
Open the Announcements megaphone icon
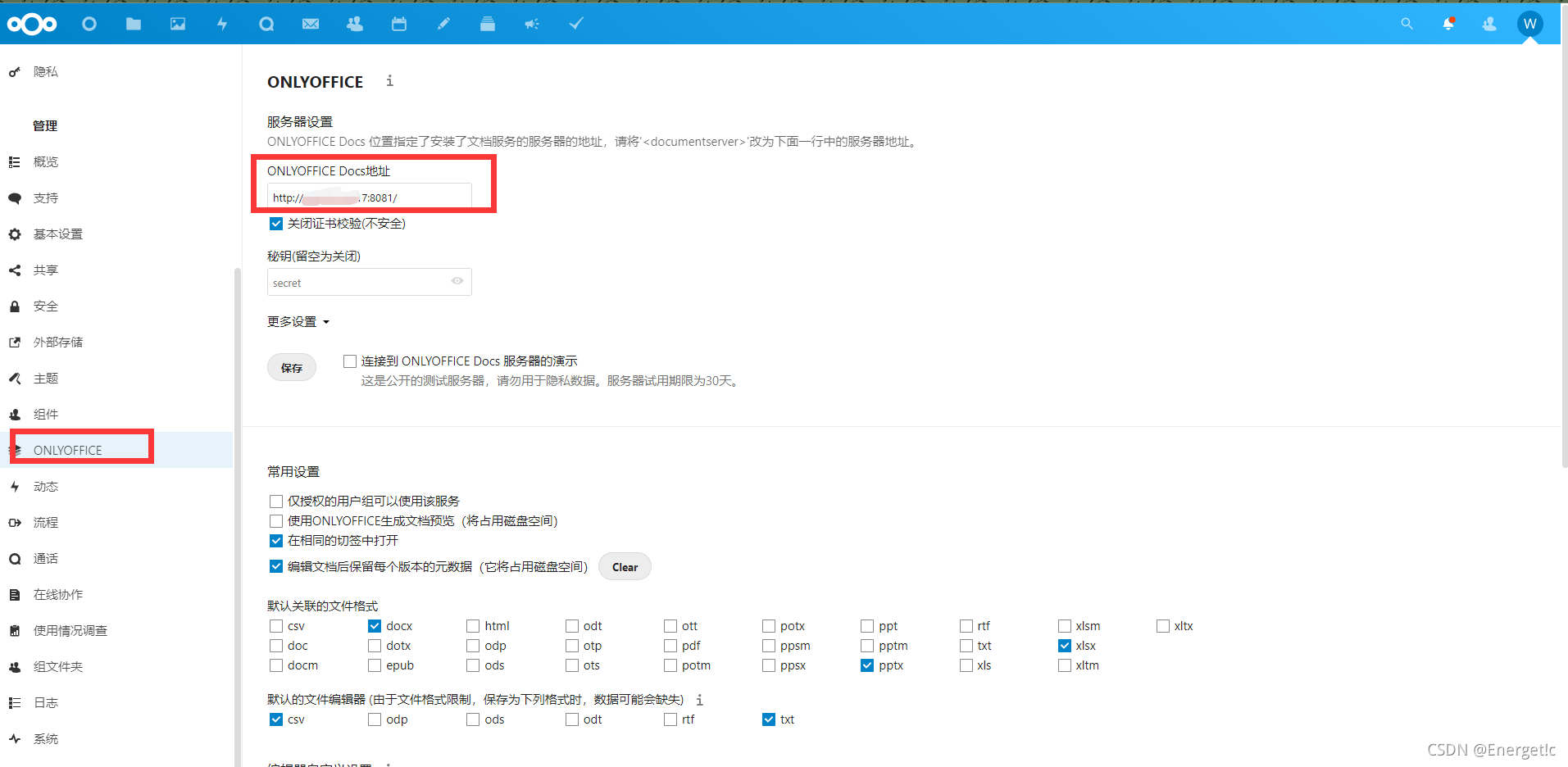pyautogui.click(x=532, y=25)
